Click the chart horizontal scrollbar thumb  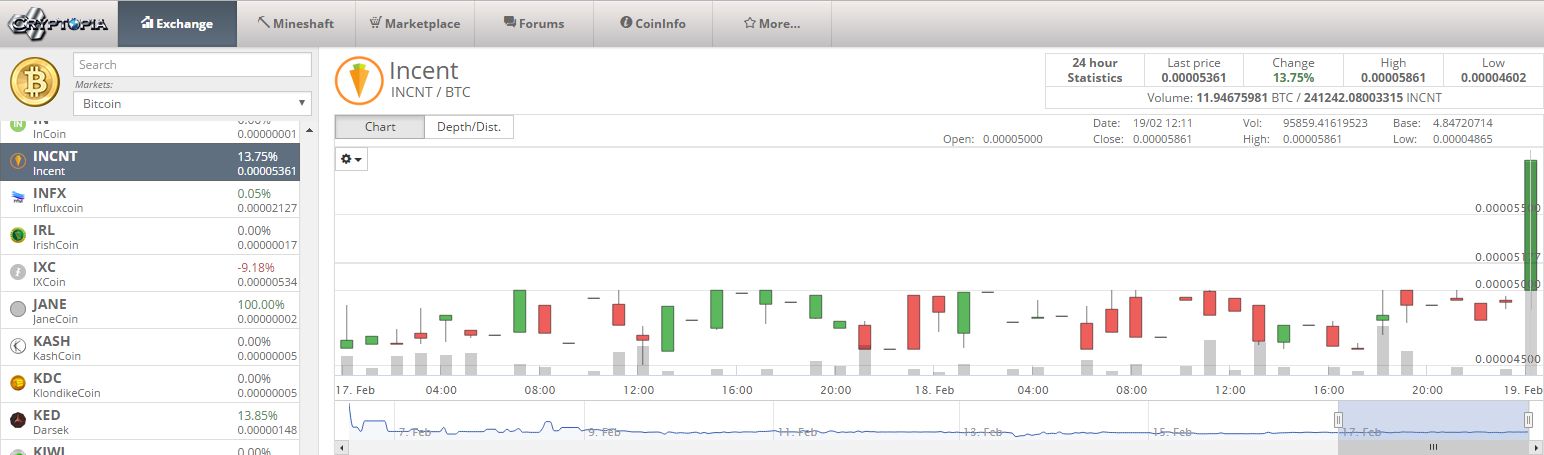pyautogui.click(x=1433, y=447)
